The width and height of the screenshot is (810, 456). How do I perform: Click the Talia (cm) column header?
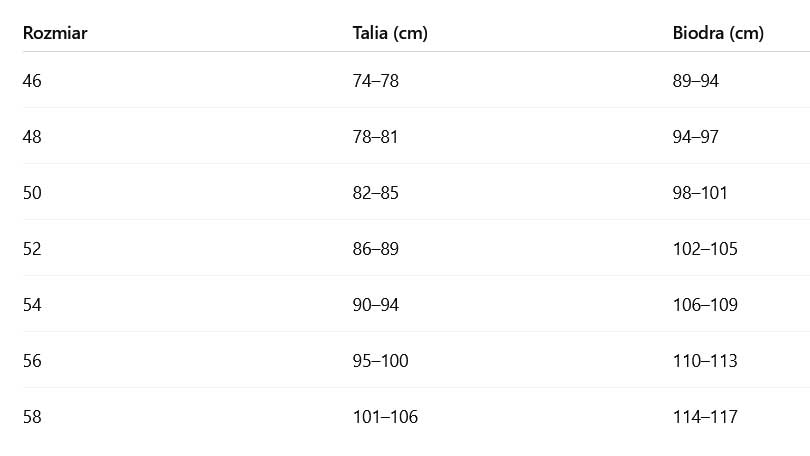390,34
